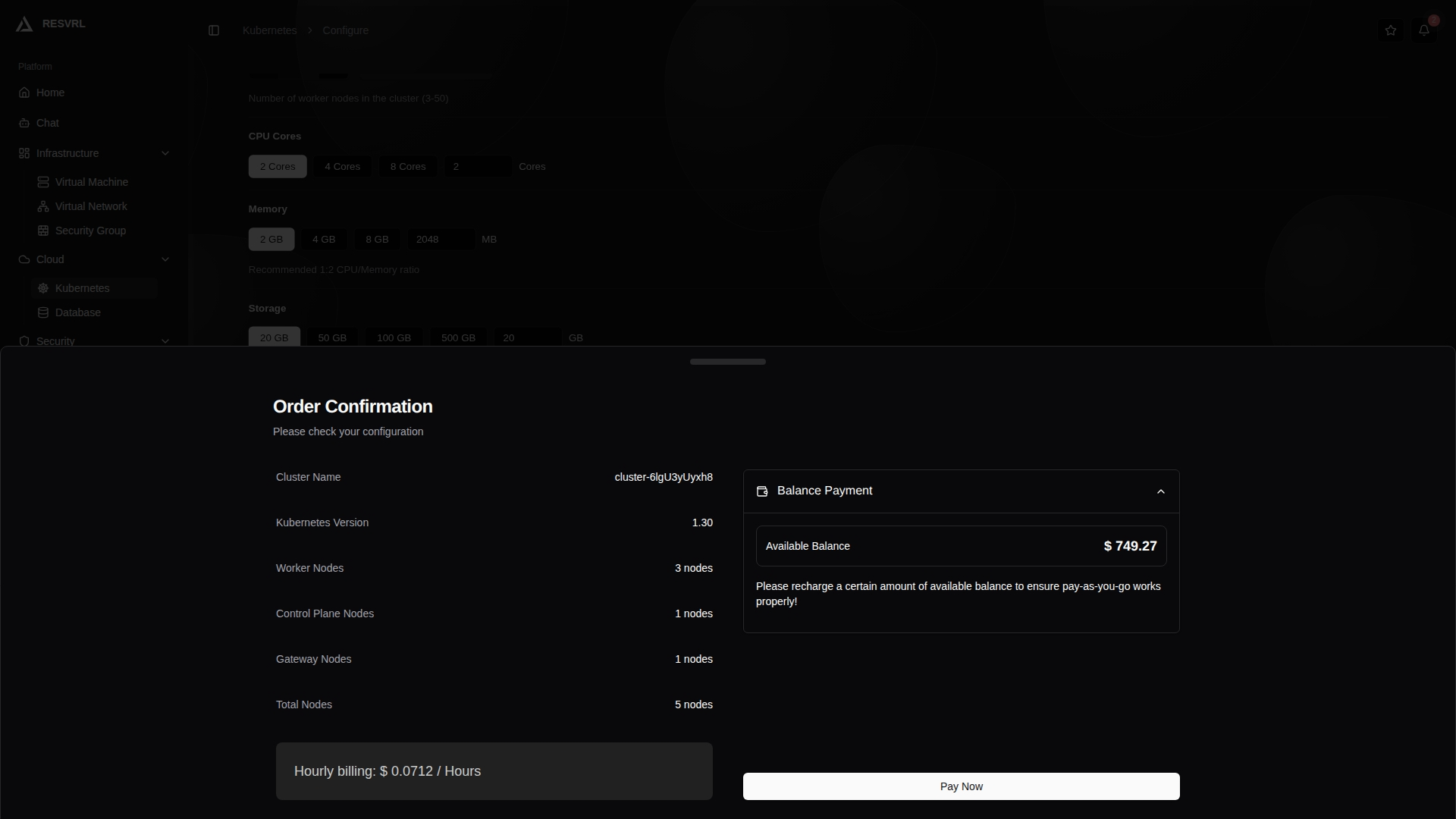Click the drawer drag handle bar
This screenshot has height=819, width=1456.
pos(728,362)
